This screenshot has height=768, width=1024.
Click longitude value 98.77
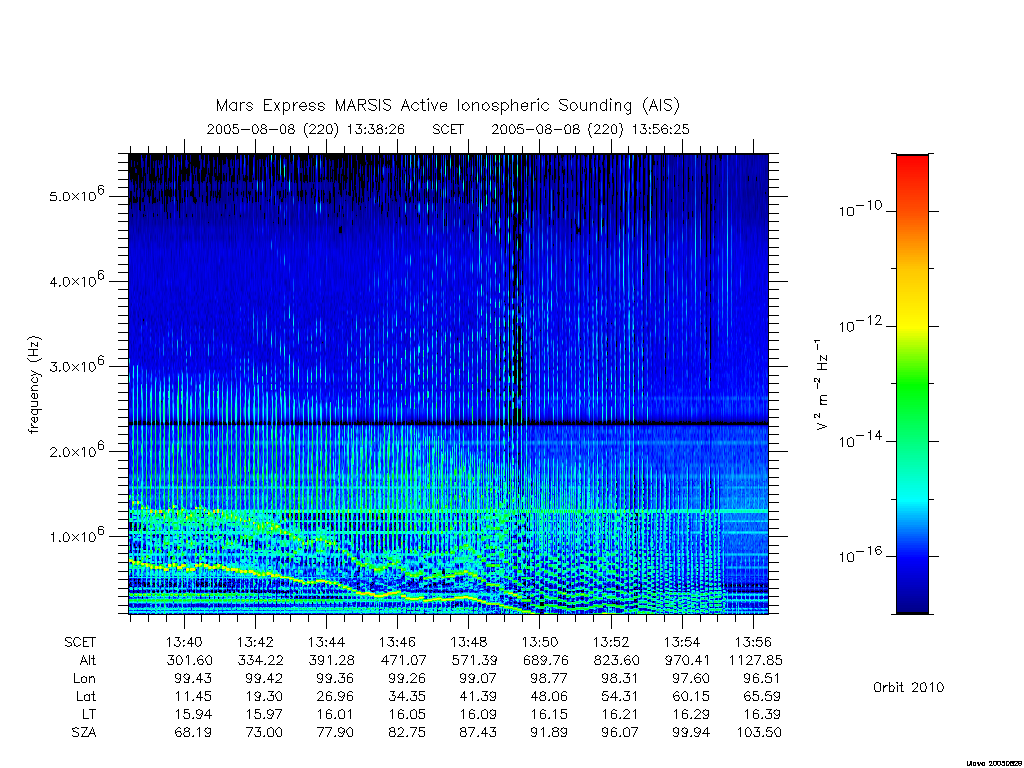(549, 679)
